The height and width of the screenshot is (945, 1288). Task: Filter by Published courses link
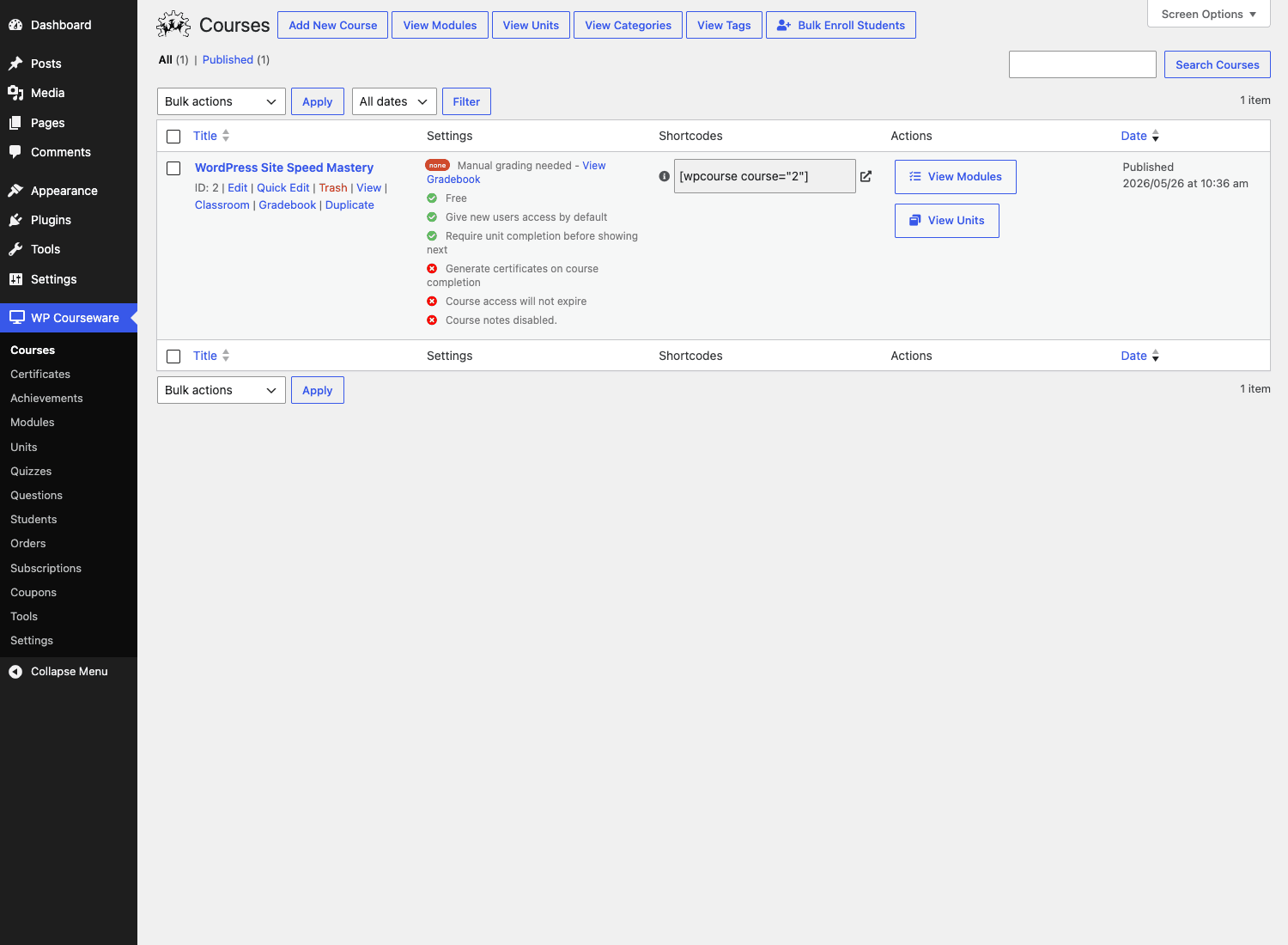[x=228, y=60]
